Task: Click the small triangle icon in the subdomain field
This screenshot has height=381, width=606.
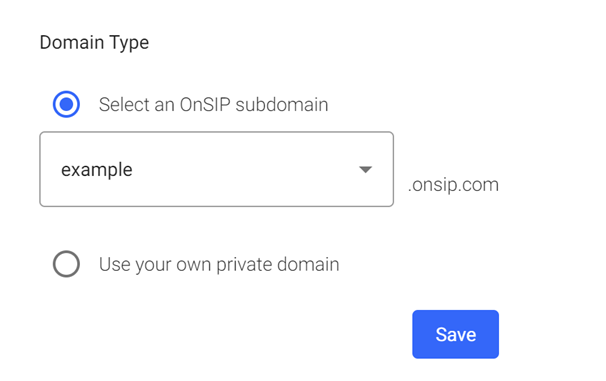Action: 365,169
